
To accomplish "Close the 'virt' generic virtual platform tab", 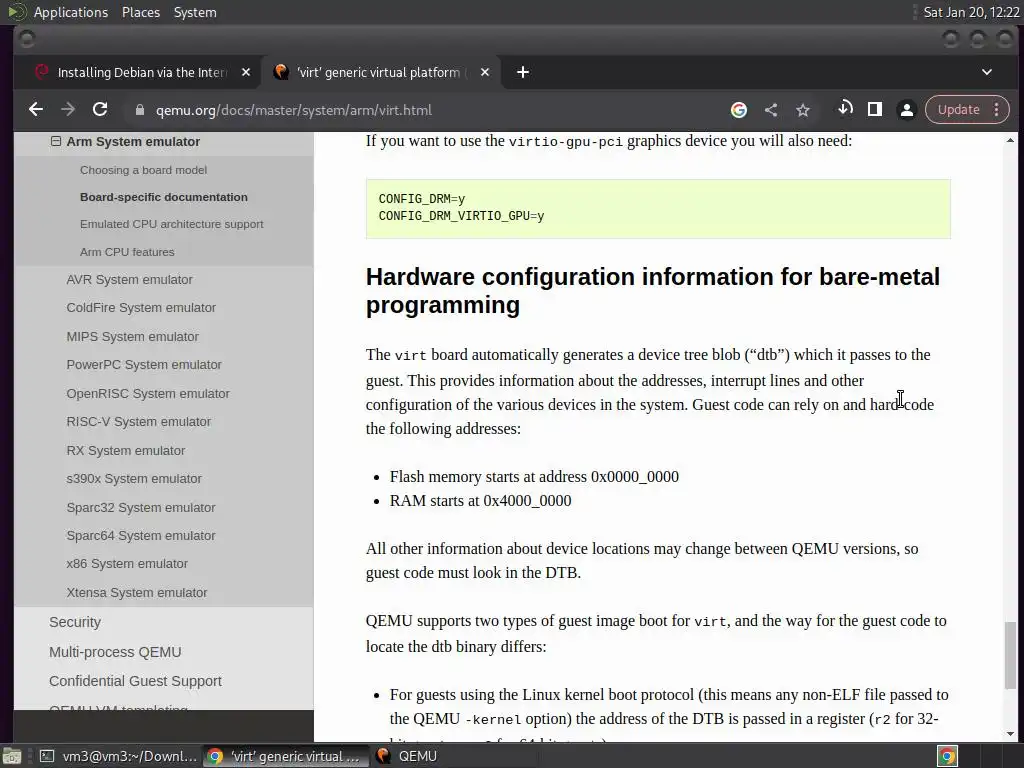I will click(485, 72).
